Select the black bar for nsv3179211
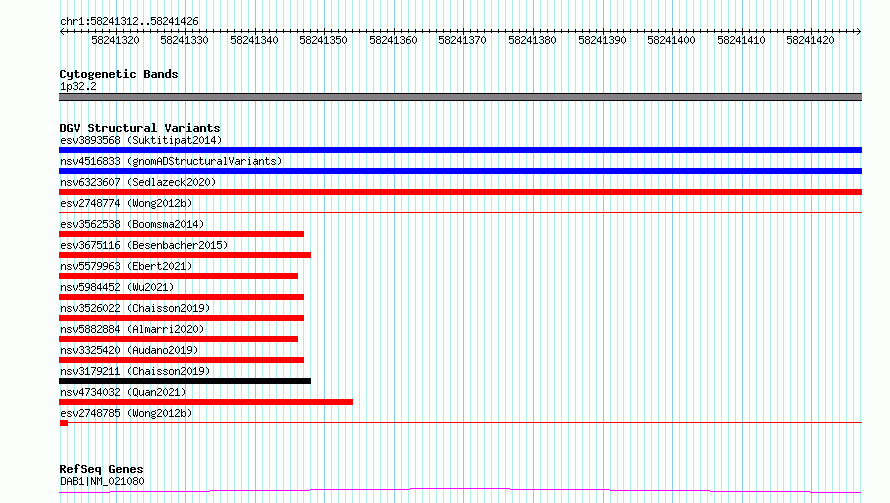Image resolution: width=890 pixels, height=503 pixels. coord(185,381)
